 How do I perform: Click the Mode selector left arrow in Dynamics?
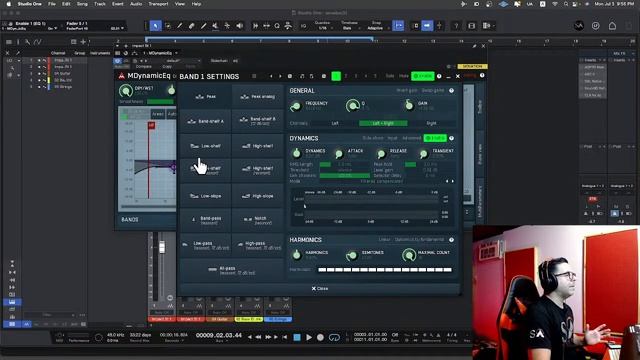[x=447, y=181]
